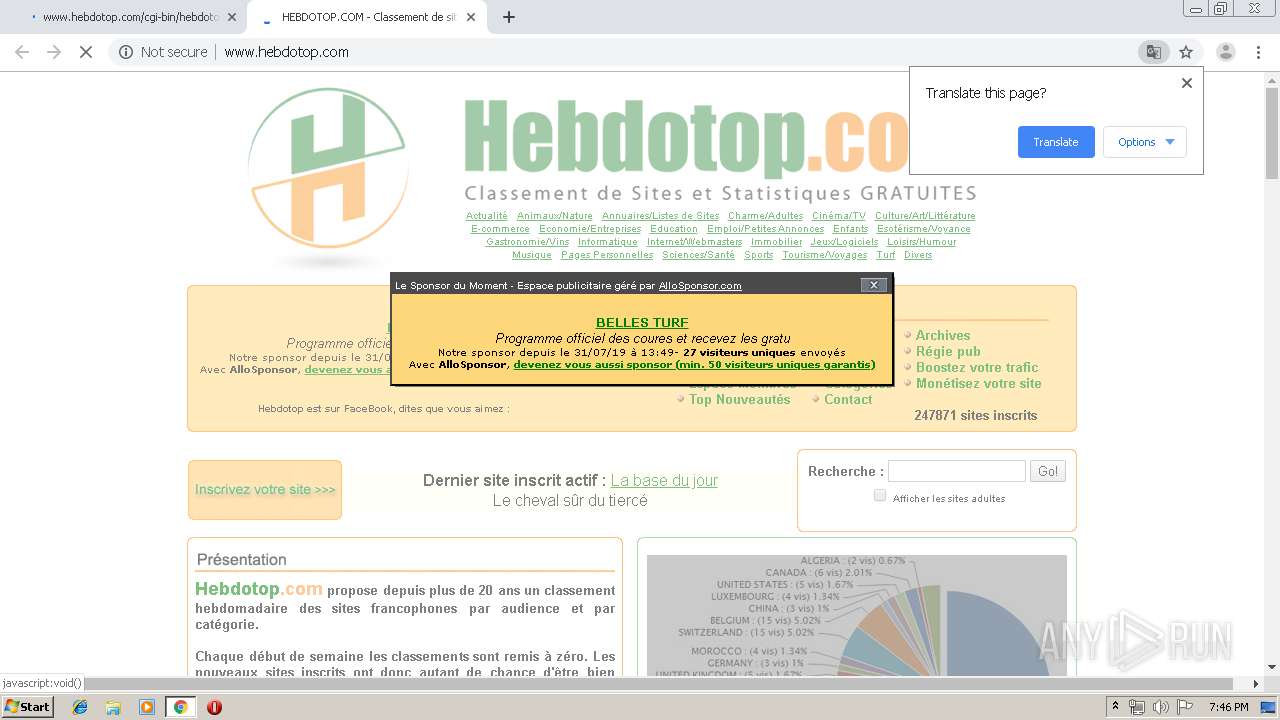Open the BELLES TURF sponsor link
Viewport: 1280px width, 720px height.
(642, 323)
